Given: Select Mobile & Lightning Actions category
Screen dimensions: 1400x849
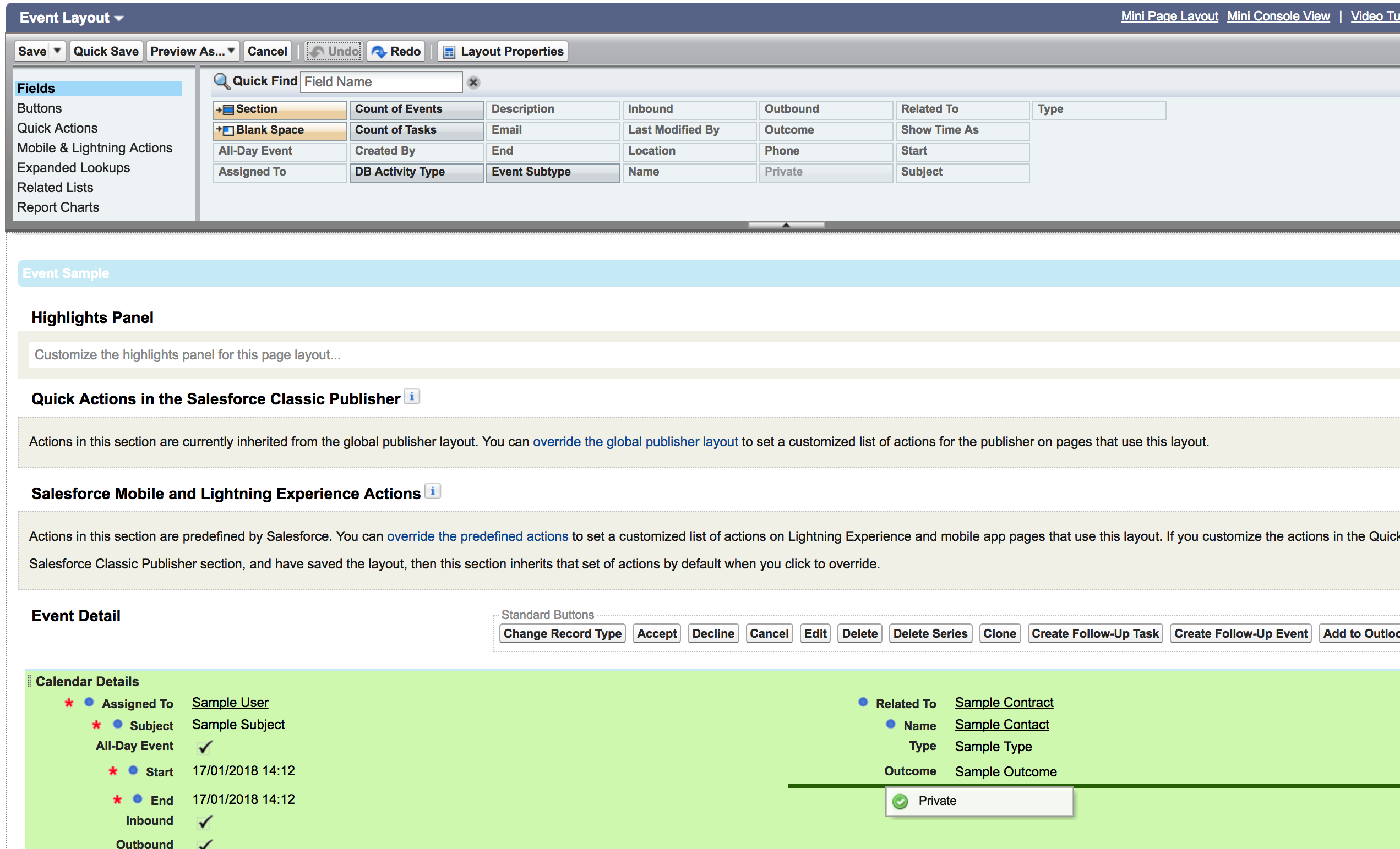Looking at the screenshot, I should [x=95, y=147].
